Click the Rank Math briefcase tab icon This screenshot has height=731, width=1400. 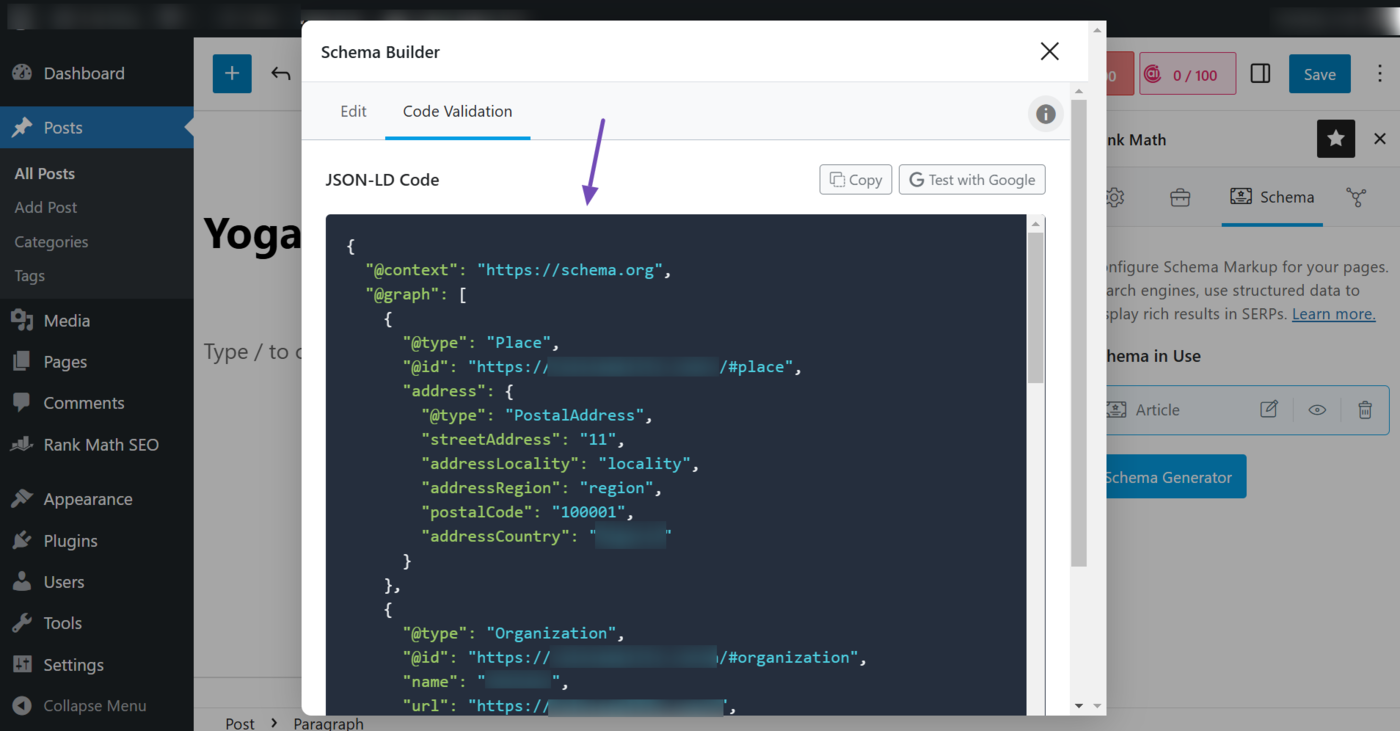[1180, 197]
